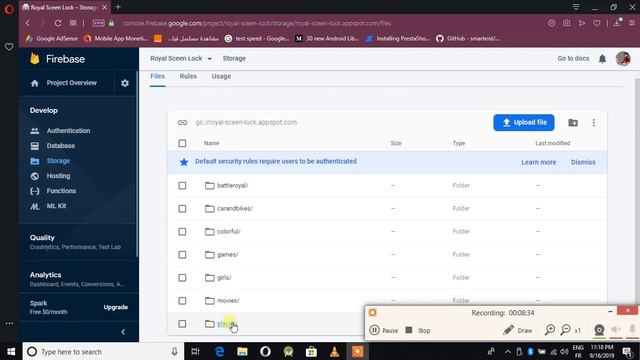Collapse the Firebase sidebar with the chevron
Image resolution: width=640 pixels, height=360 pixels.
[x=123, y=332]
